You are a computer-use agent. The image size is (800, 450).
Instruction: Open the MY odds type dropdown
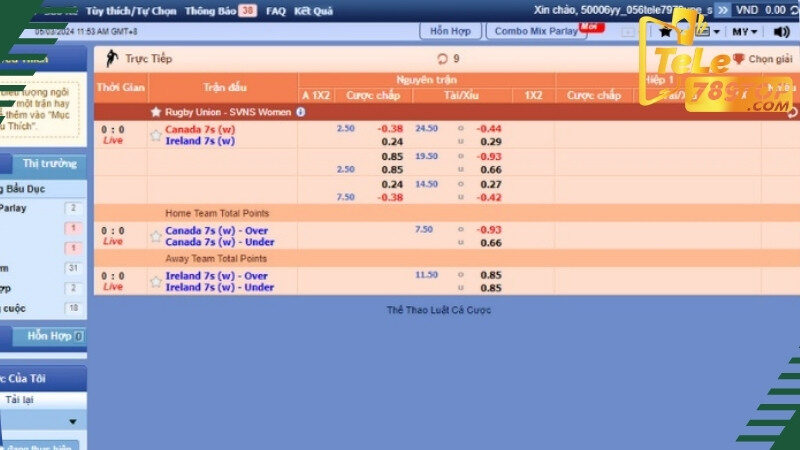point(745,32)
